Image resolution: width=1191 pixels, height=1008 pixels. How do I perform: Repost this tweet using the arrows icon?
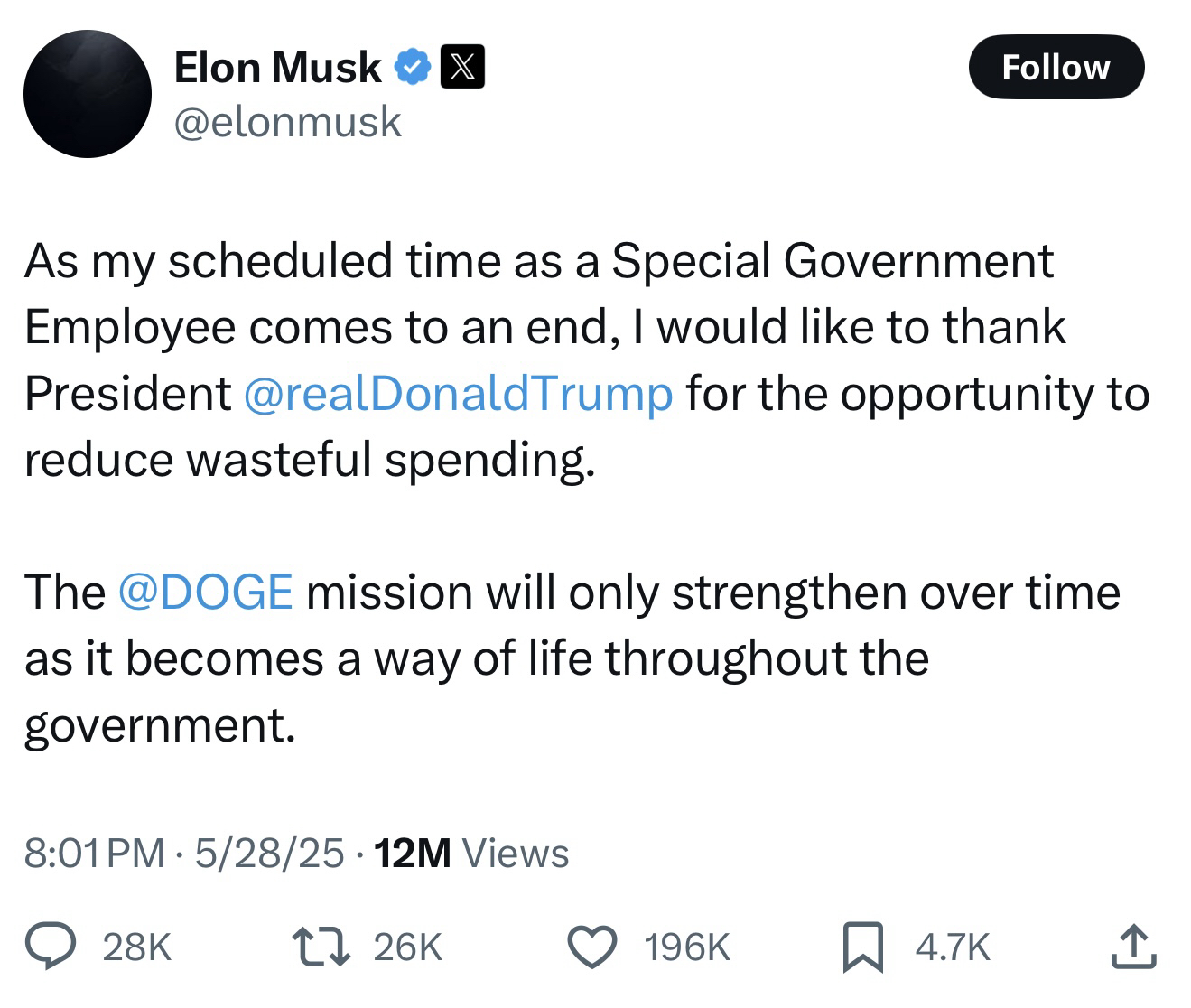[x=321, y=946]
